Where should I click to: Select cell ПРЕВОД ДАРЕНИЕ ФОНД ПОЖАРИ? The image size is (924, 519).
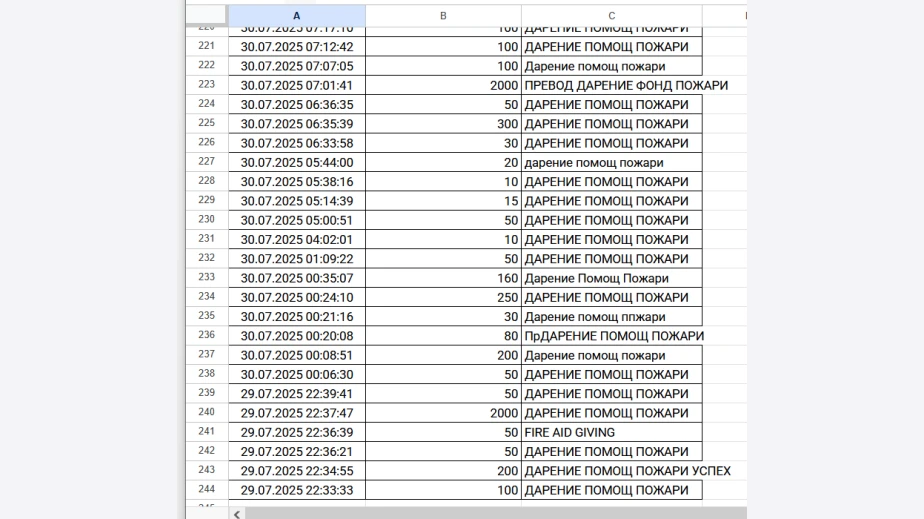click(625, 86)
